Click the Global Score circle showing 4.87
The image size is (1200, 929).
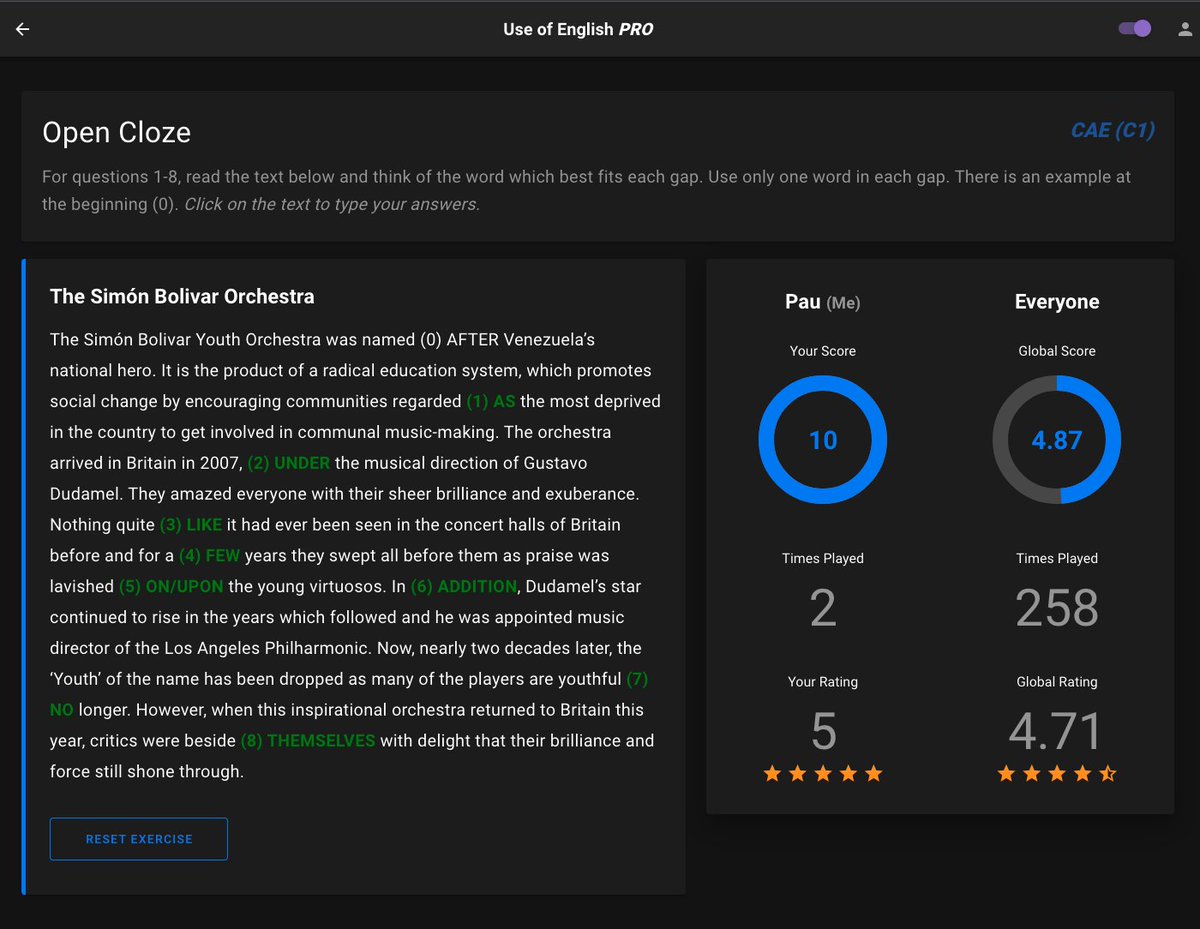[x=1057, y=440]
